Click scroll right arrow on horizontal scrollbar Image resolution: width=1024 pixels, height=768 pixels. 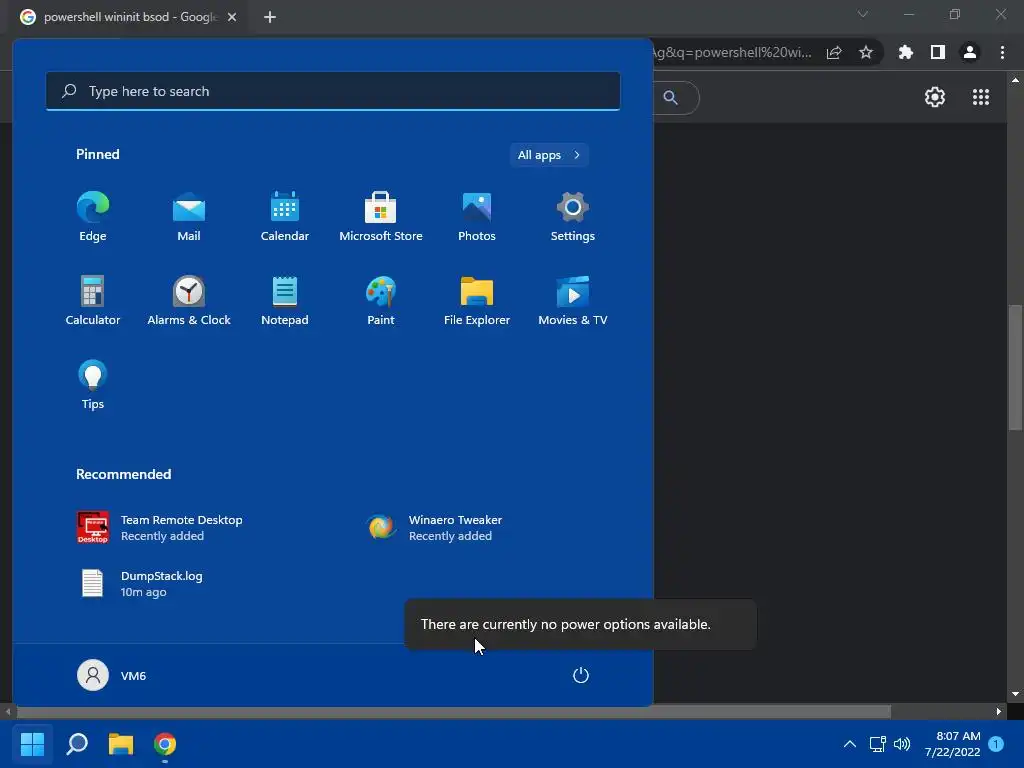(999, 712)
